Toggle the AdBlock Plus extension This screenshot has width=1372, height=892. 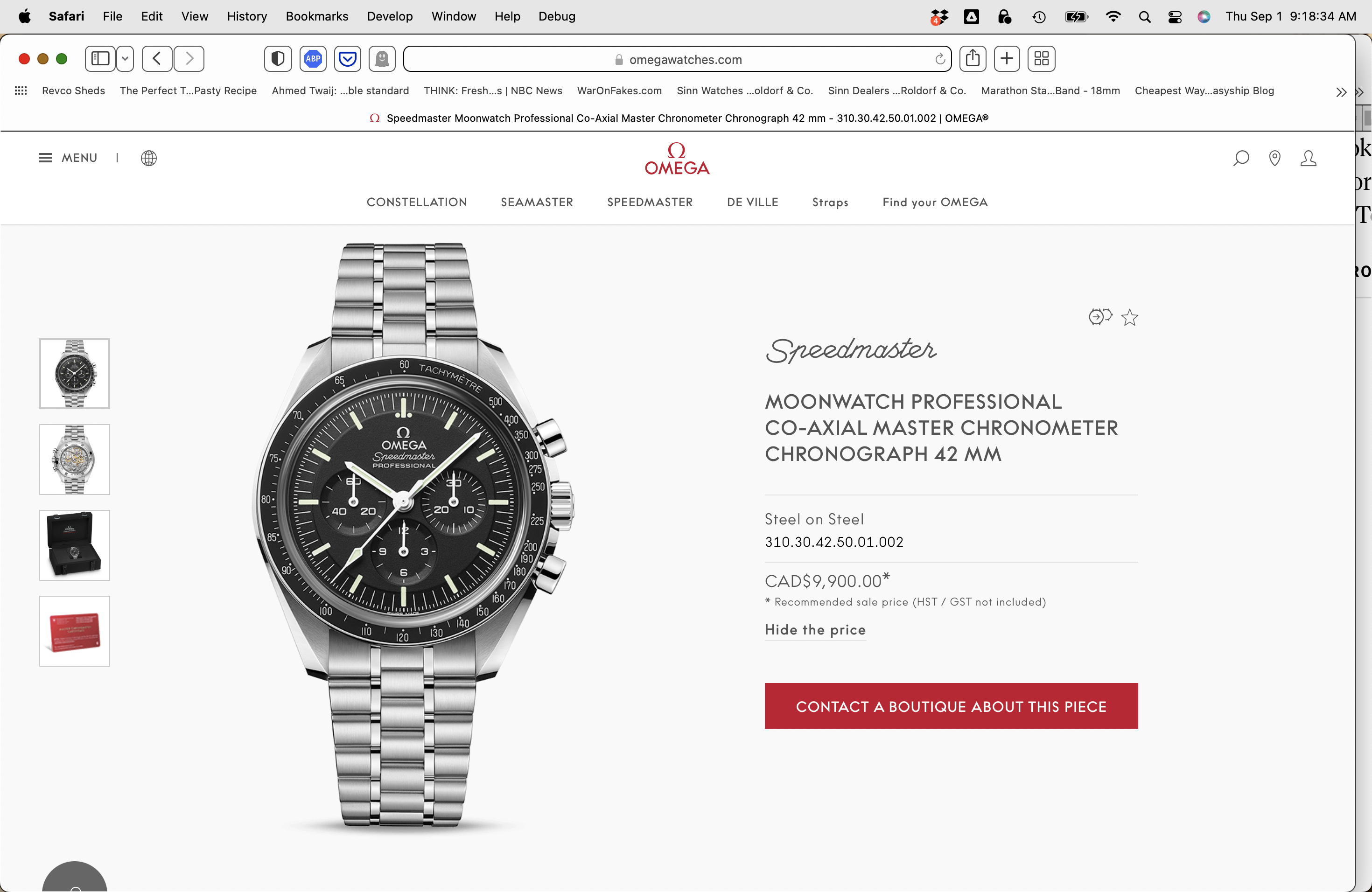(x=313, y=59)
